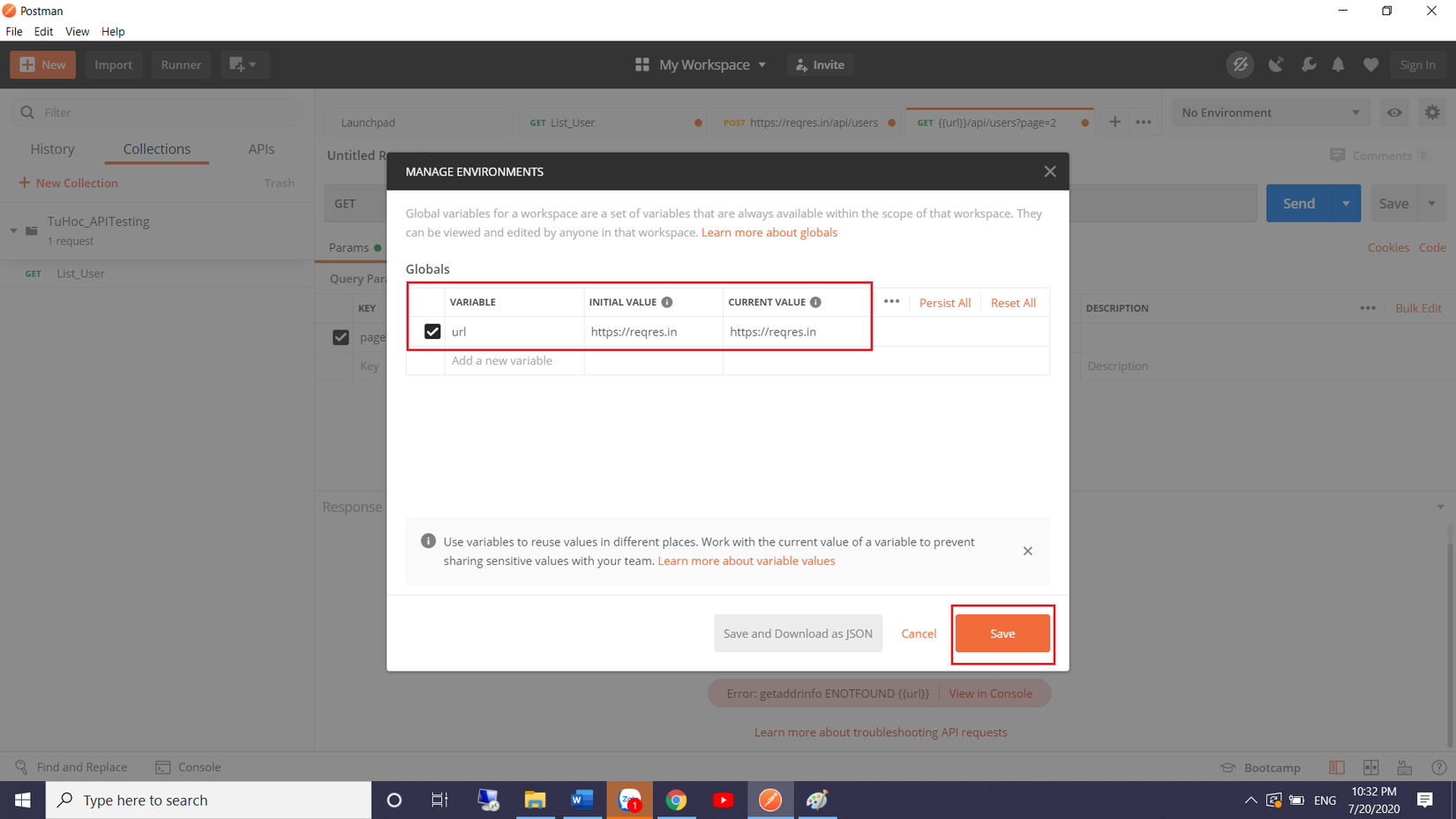Show Current Value info tooltip icon

[815, 302]
